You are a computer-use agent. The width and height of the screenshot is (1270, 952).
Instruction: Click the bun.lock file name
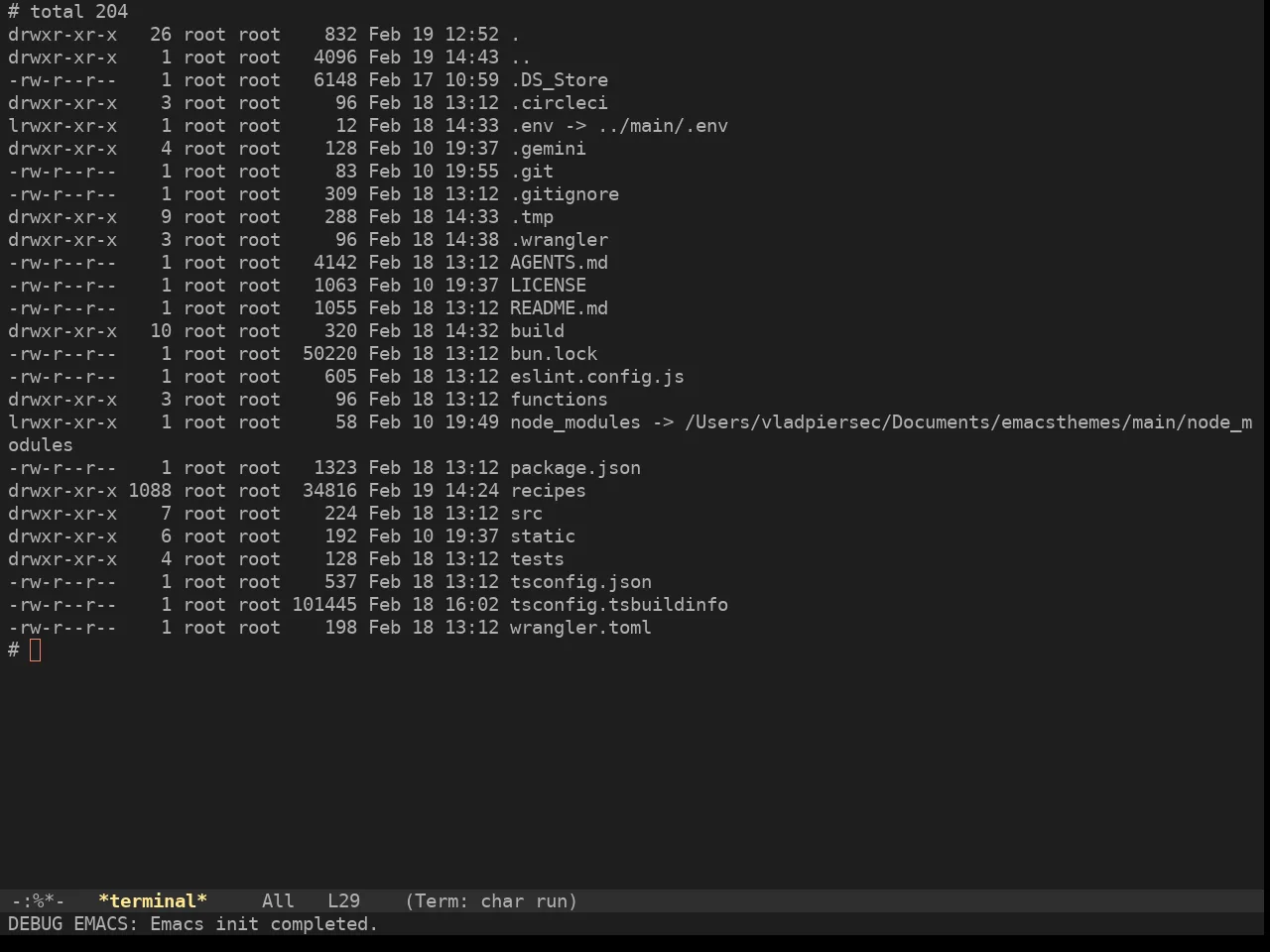[554, 354]
